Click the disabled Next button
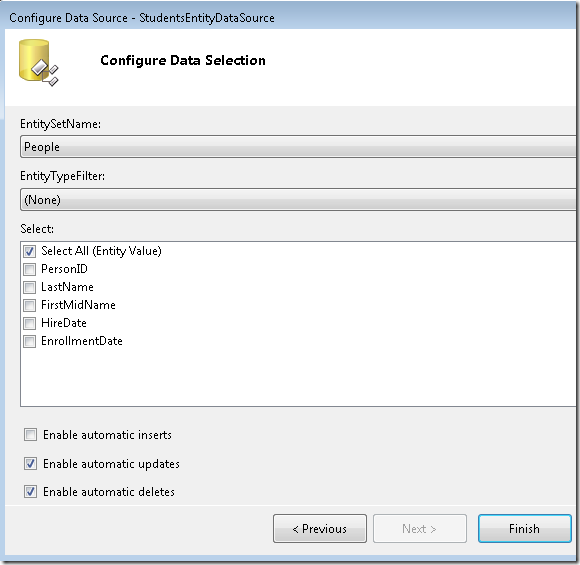This screenshot has height=565, width=580. 420,528
